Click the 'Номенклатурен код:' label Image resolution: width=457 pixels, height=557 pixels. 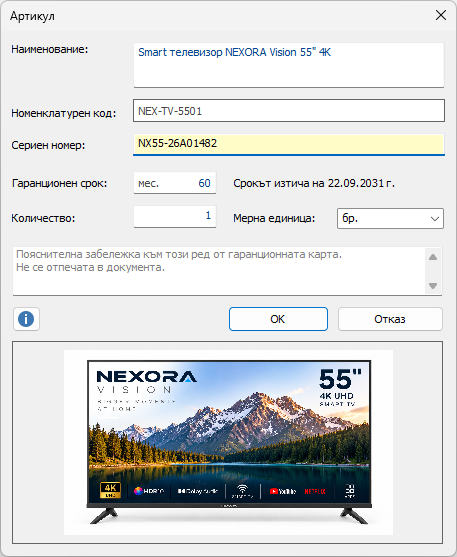tap(64, 113)
